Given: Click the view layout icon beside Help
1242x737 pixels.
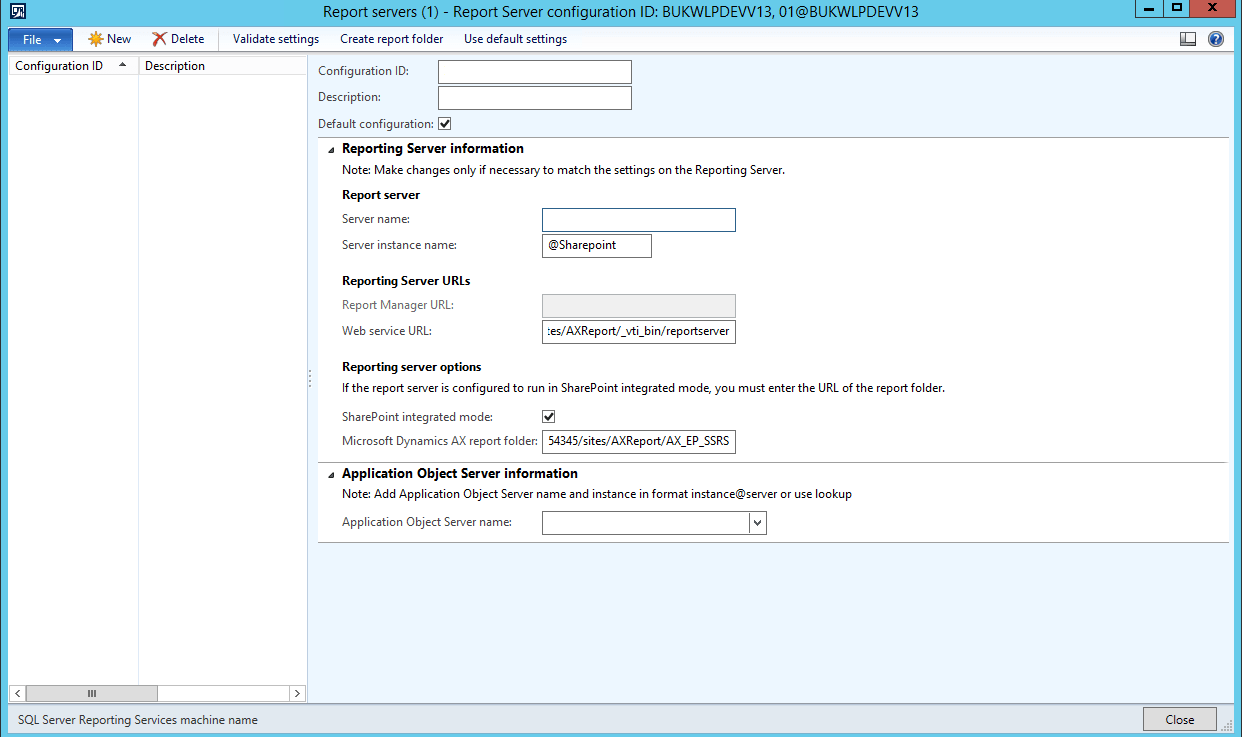Looking at the screenshot, I should click(1188, 39).
